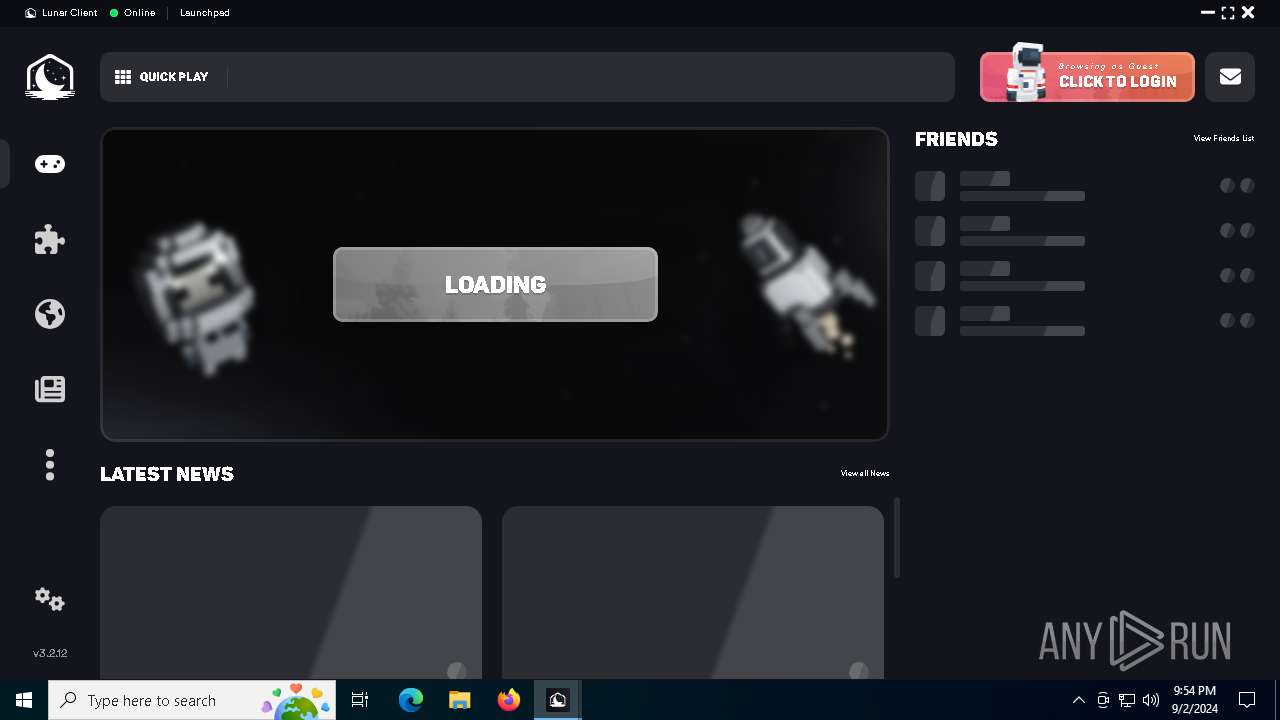Open the envelope messages button
This screenshot has height=720, width=1280.
click(1230, 77)
